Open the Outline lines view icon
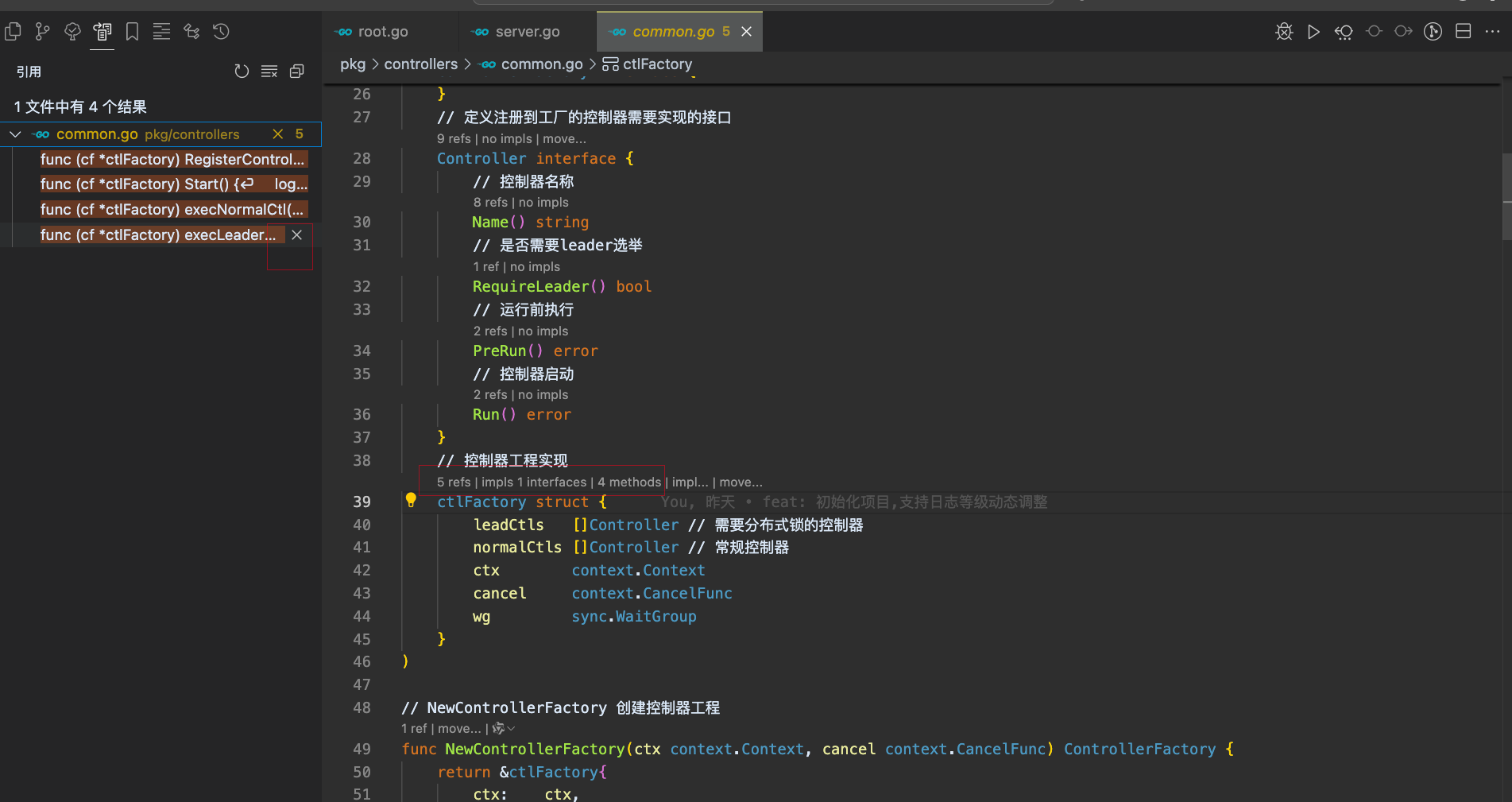The width and height of the screenshot is (1512, 802). point(161,32)
